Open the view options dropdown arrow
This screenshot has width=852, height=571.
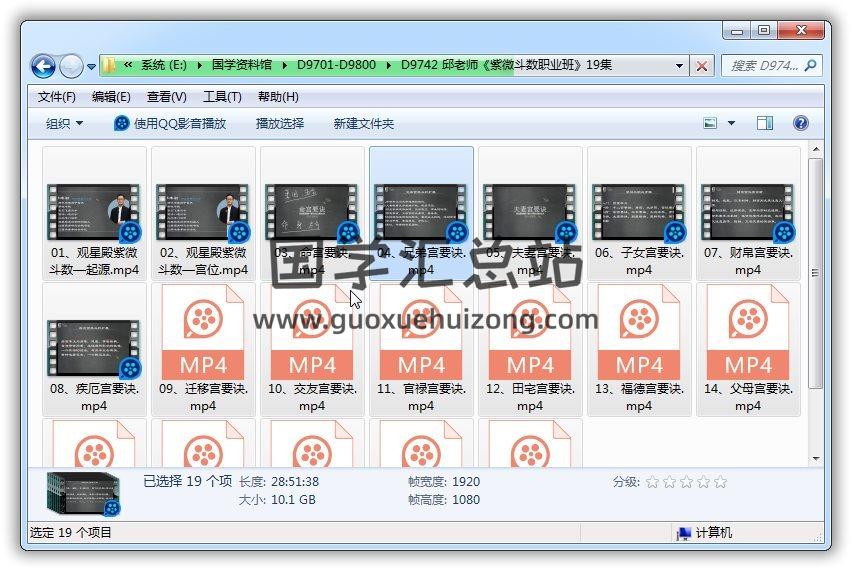coord(731,123)
